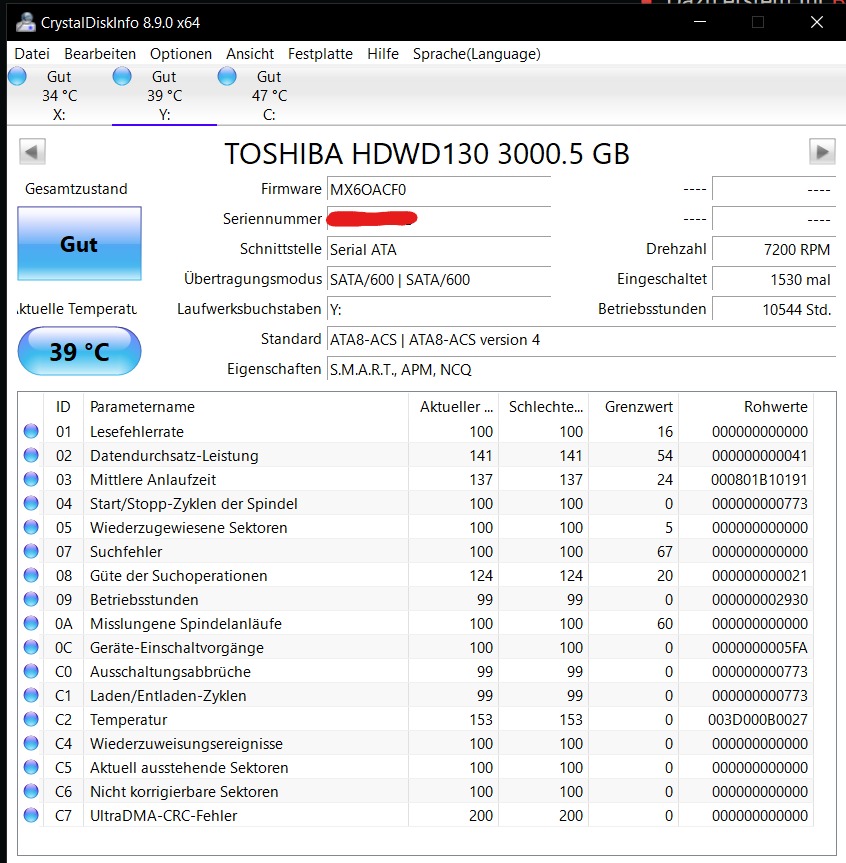846x863 pixels.
Task: Click the Eingeschaltet value 1530 mal
Action: coord(774,280)
